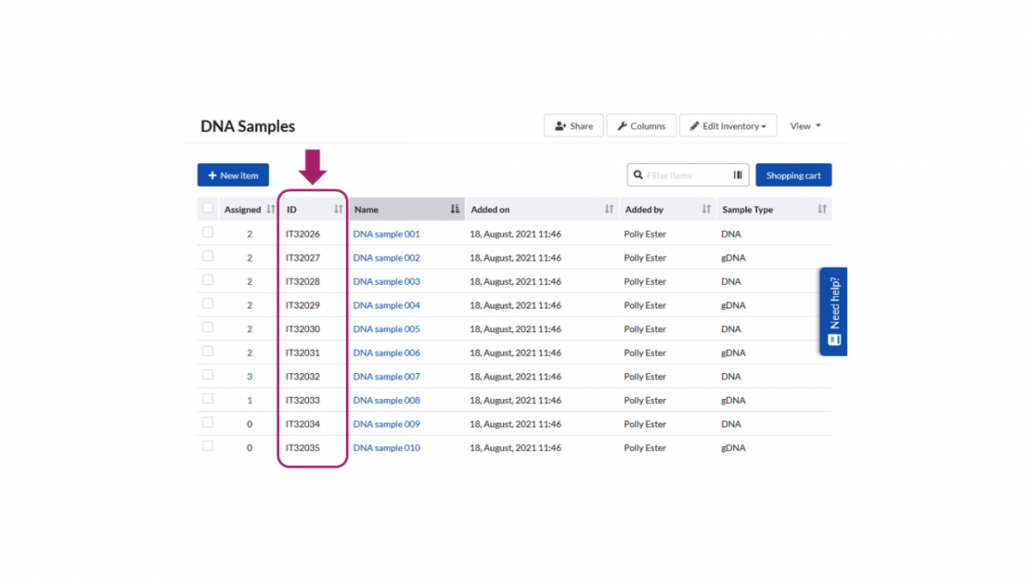Select the checkbox for DNA sample 005

click(208, 328)
